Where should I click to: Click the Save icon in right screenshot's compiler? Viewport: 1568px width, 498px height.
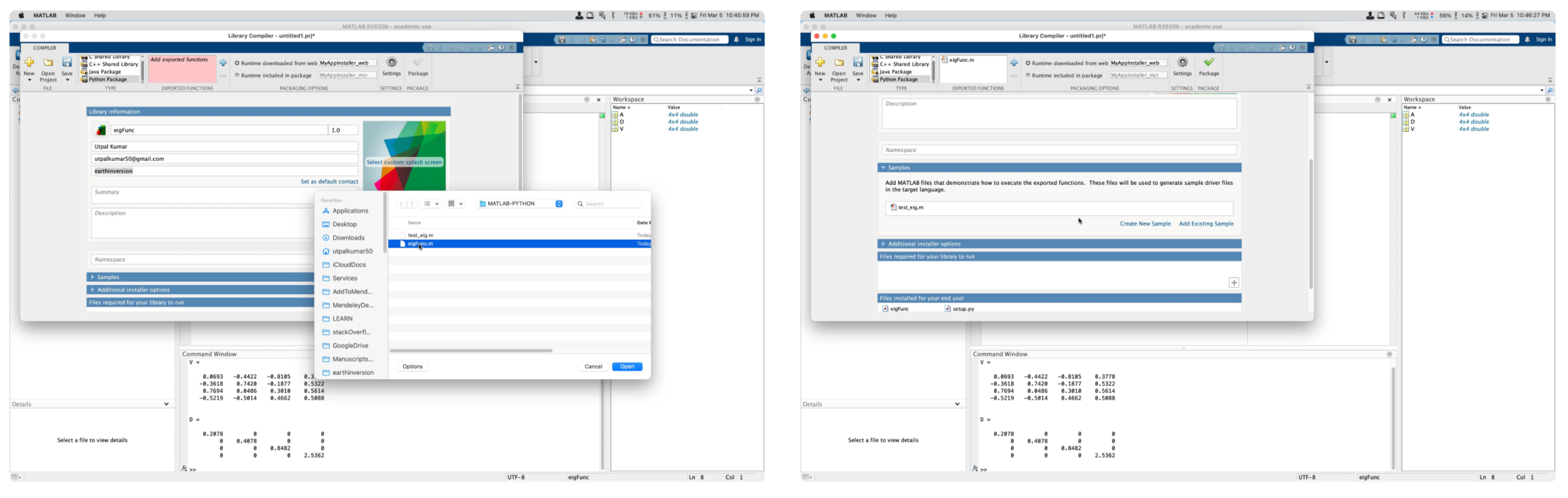pos(858,62)
